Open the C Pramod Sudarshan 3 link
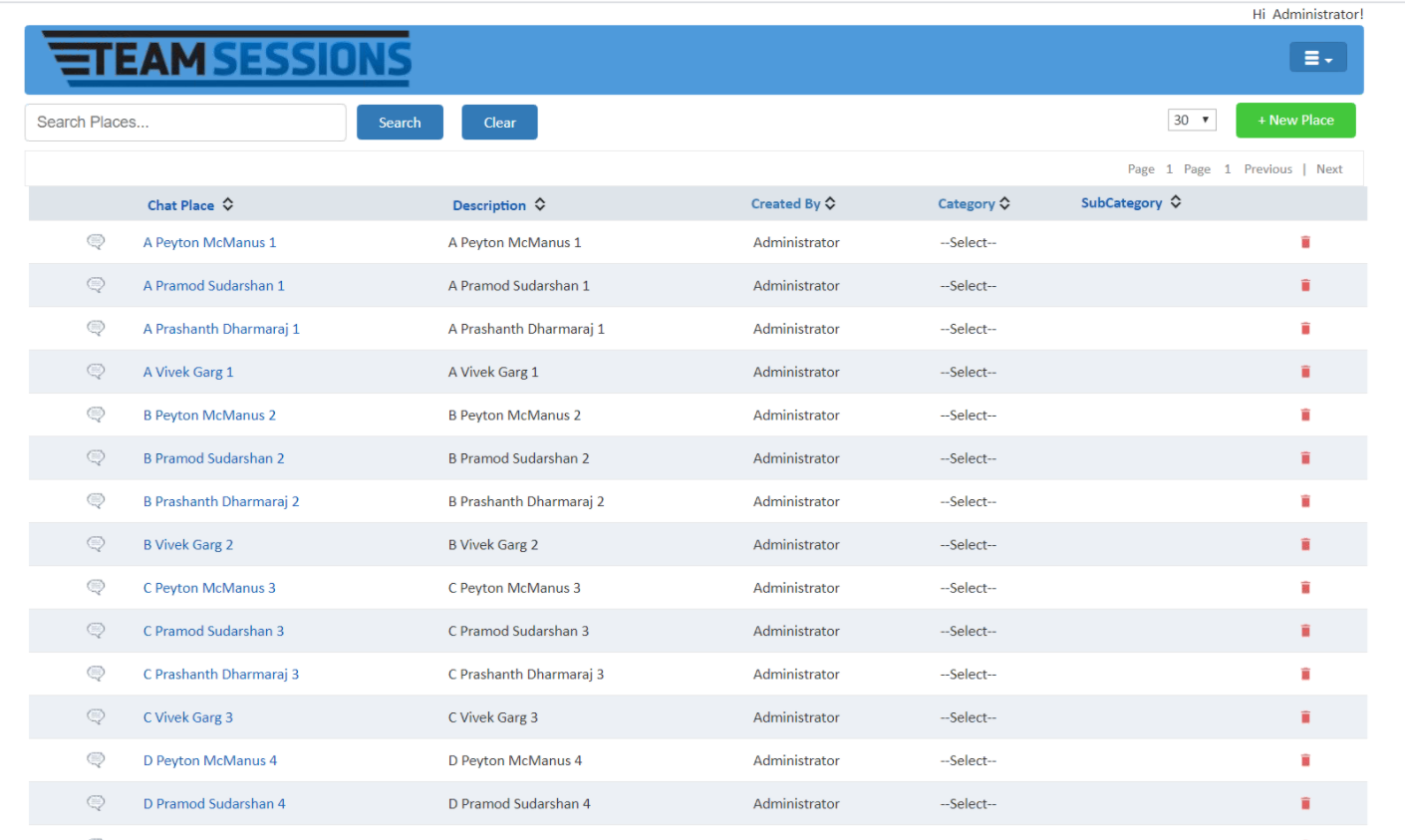This screenshot has height=840, width=1405. click(213, 631)
